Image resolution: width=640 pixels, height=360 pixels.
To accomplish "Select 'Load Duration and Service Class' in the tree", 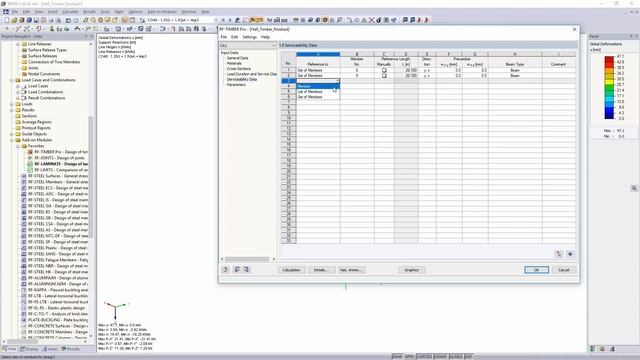I will tap(251, 74).
